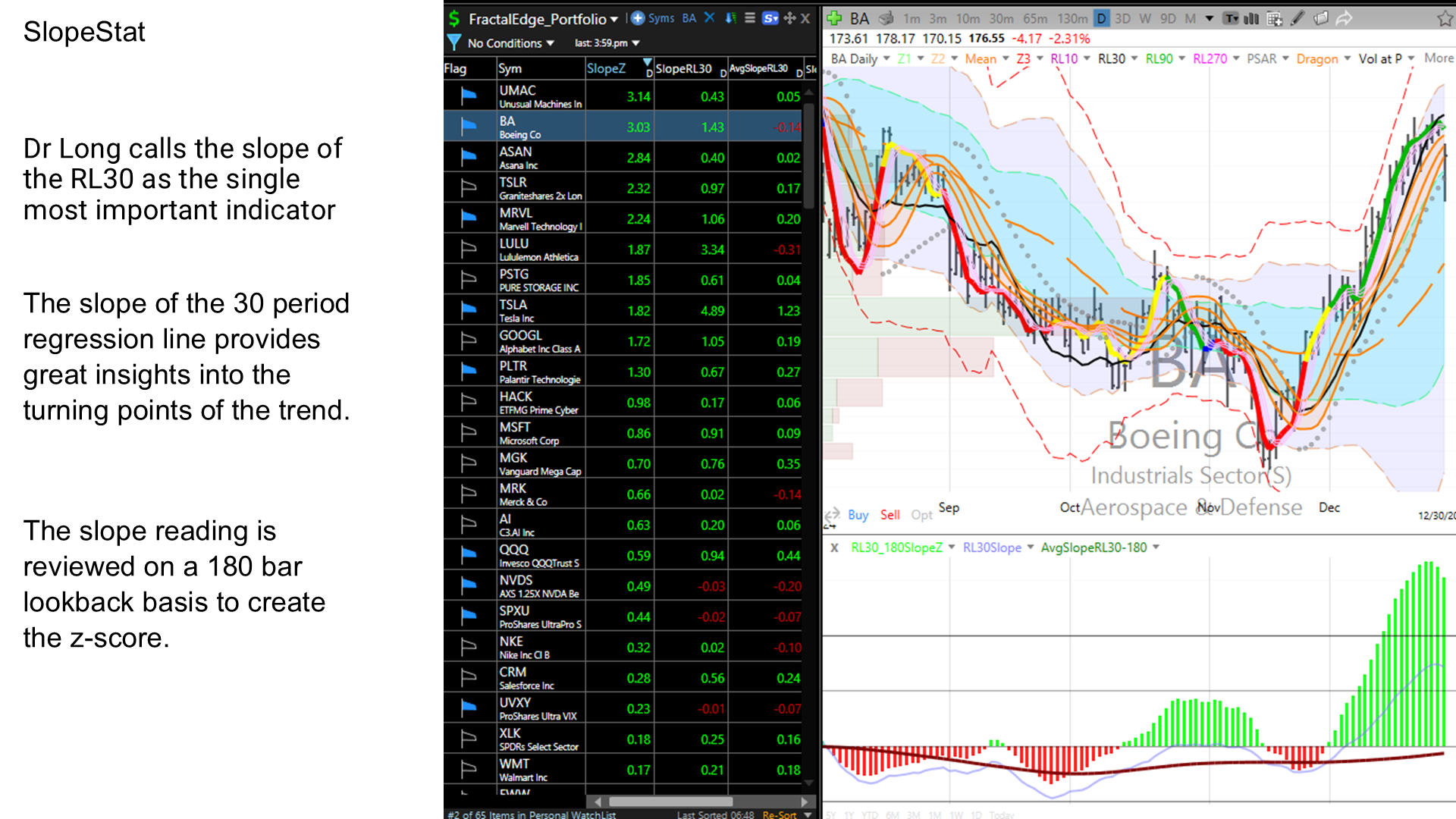Viewport: 1456px width, 819px height.
Task: Switch to the W weekly timeframe
Action: click(x=1144, y=18)
